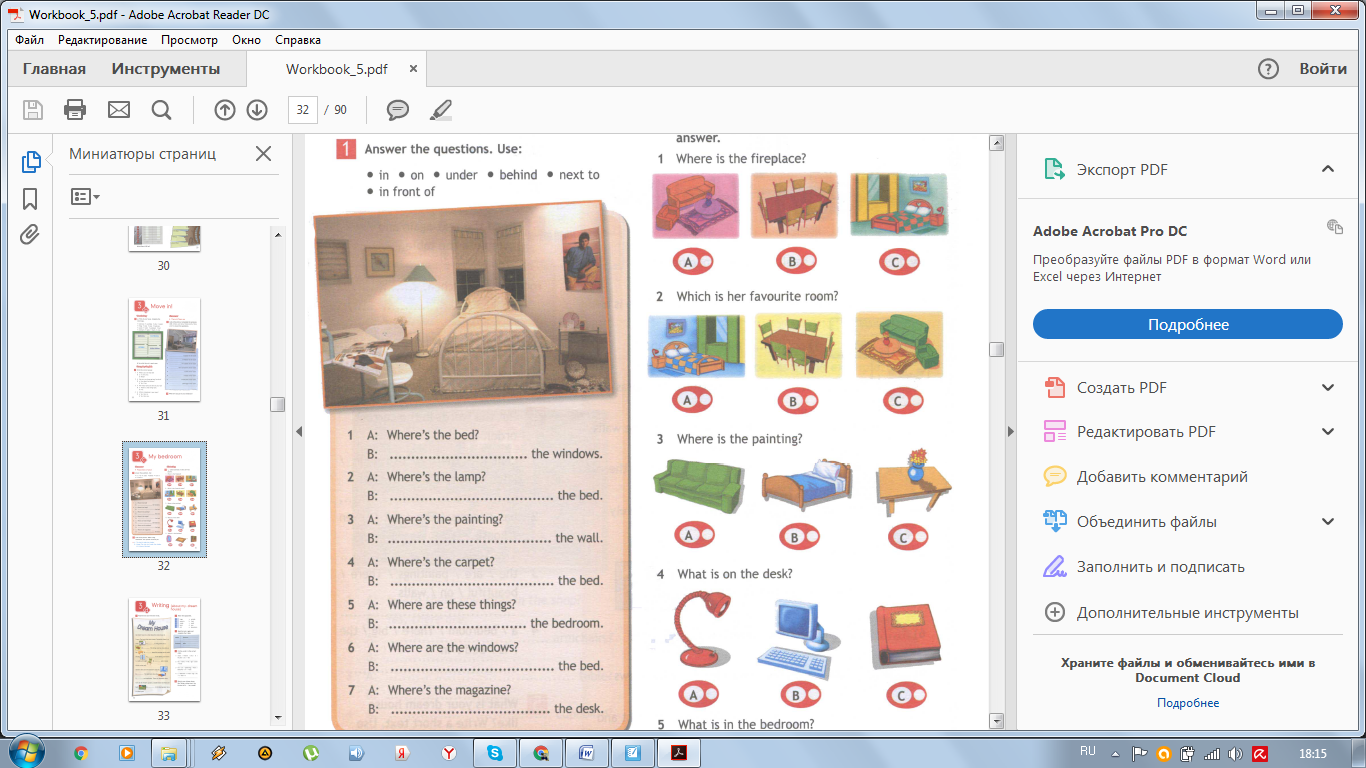Screen dimensions: 1366x768
Task: Click the comment speech bubble icon
Action: coord(398,110)
